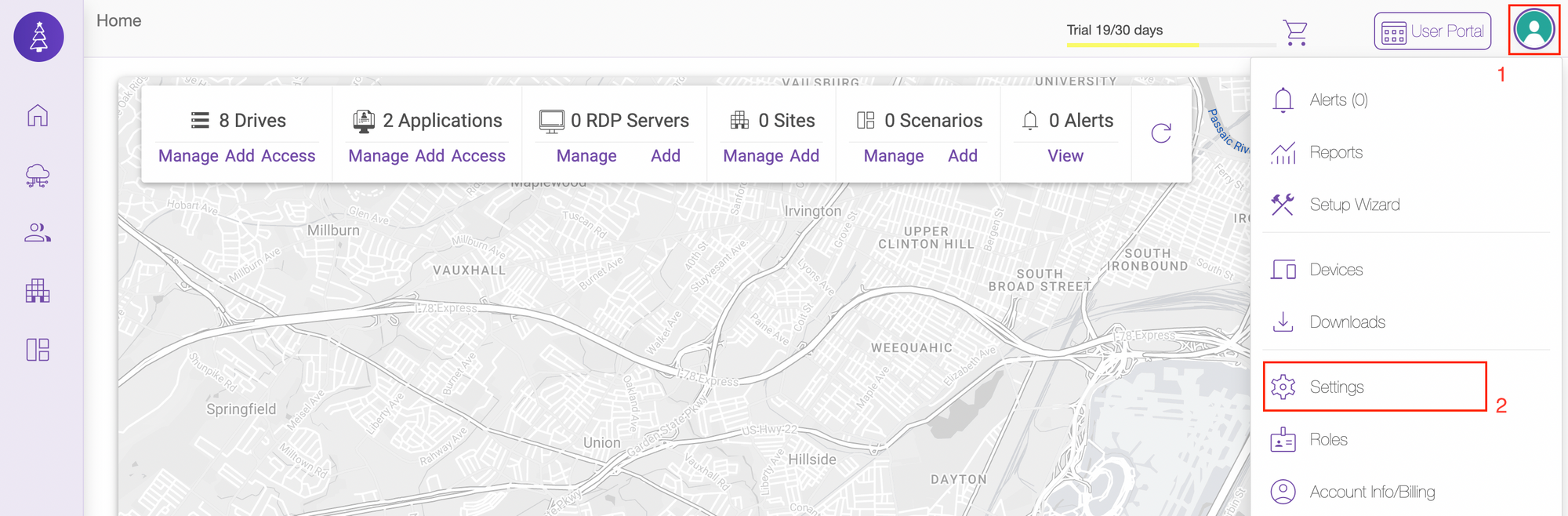Click the Devices icon in the menu
Screen dimensions: 1568x516
[1283, 270]
